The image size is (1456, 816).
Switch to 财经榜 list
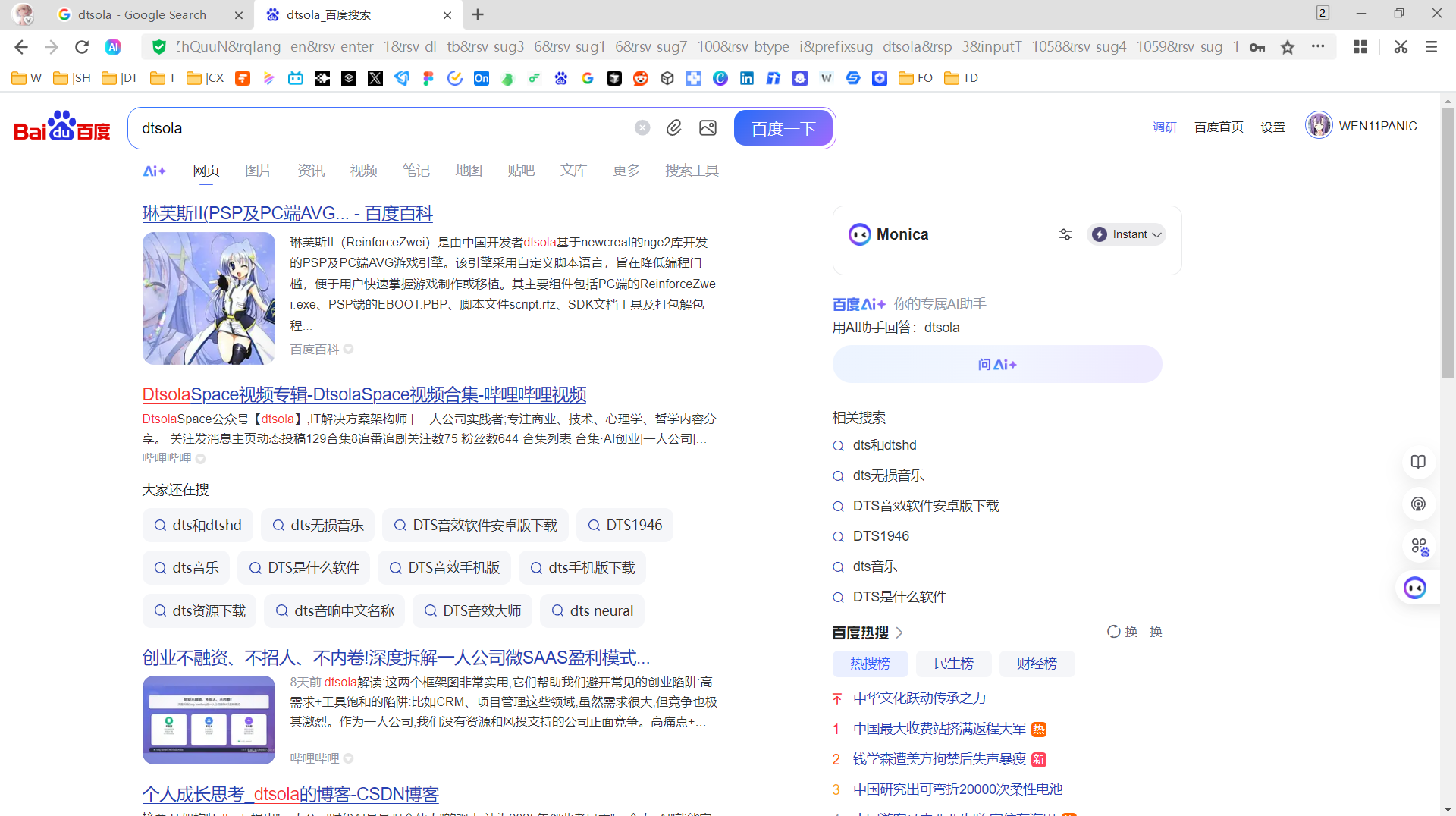[1037, 664]
